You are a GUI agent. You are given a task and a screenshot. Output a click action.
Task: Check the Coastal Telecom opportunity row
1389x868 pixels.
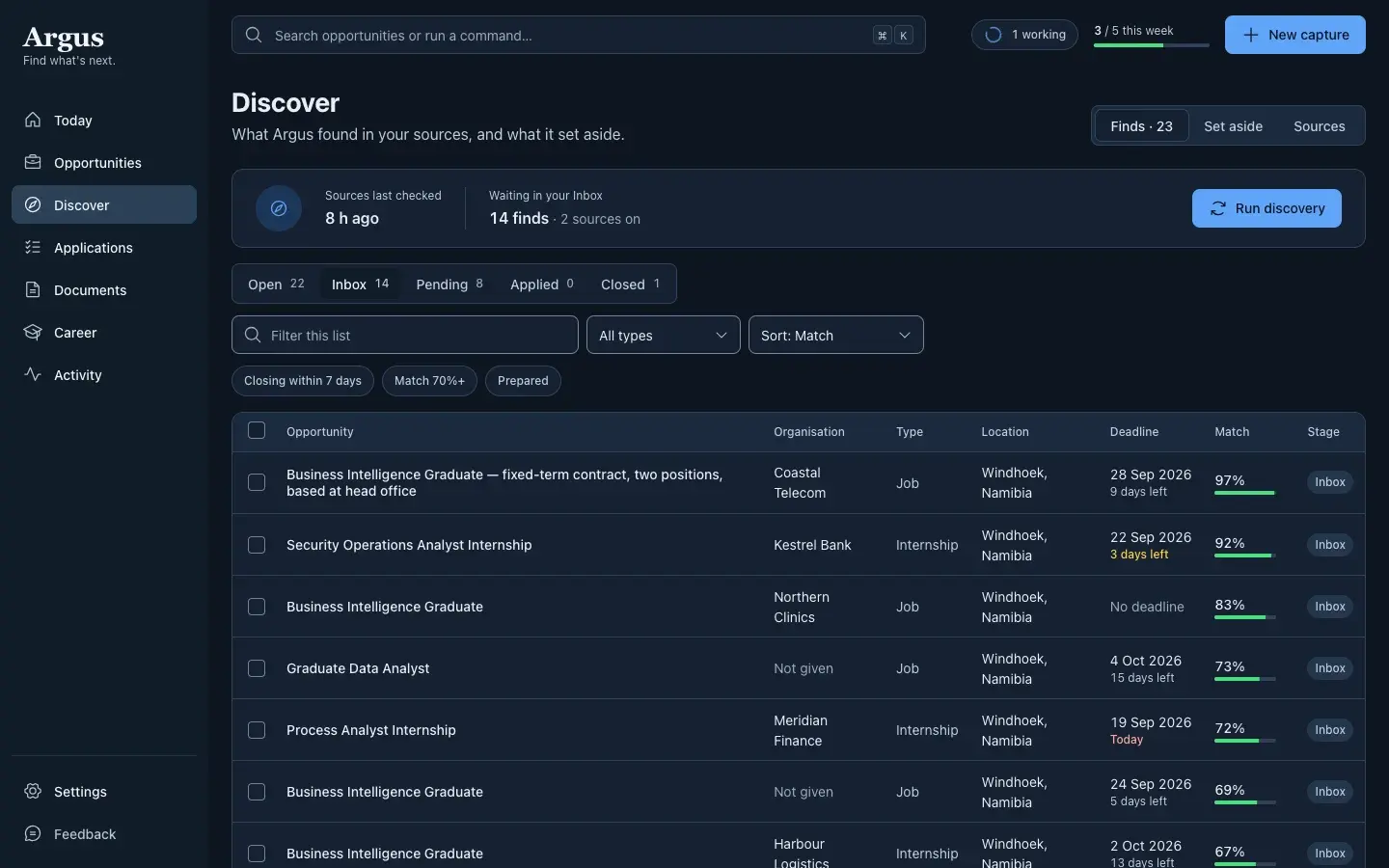point(257,482)
